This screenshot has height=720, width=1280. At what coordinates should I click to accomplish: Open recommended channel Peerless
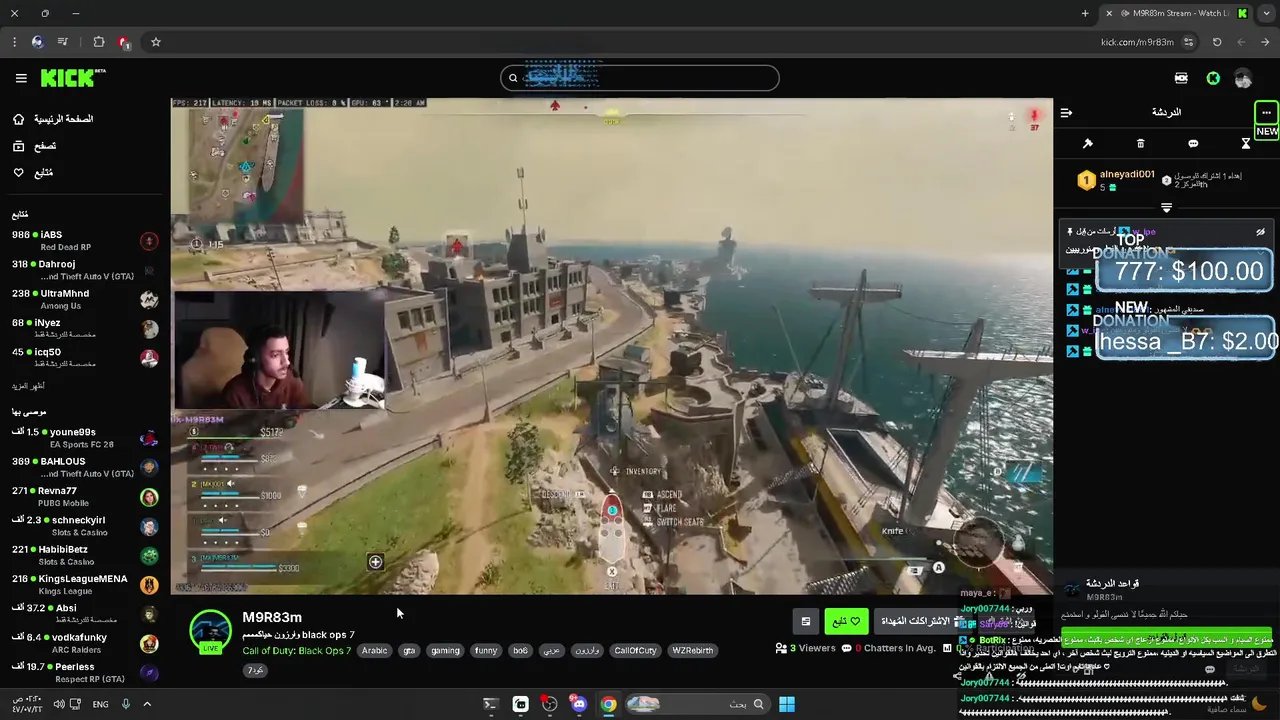coord(85,672)
